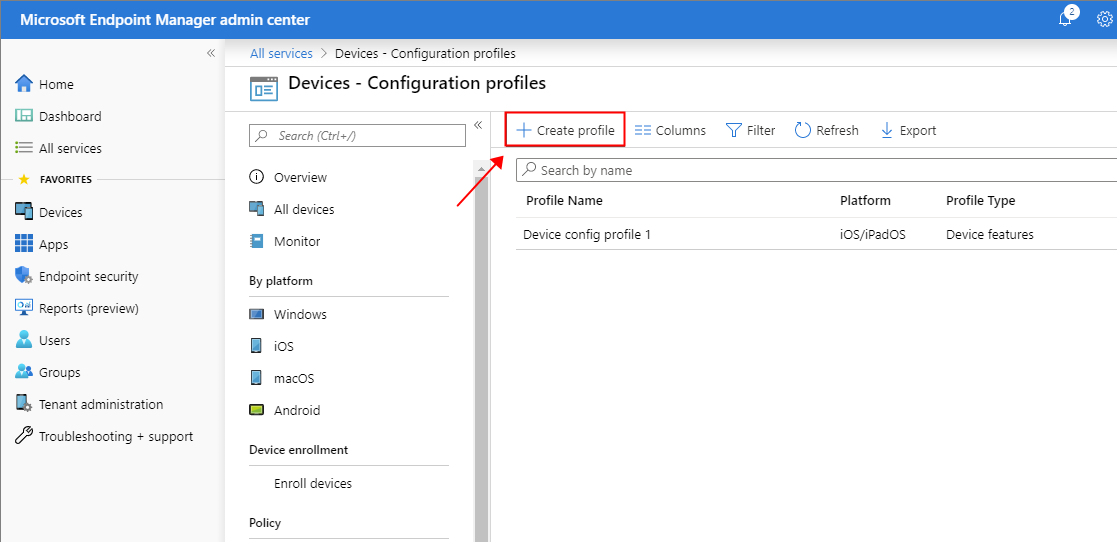
Task: Click the iOS platform icon
Action: (256, 346)
